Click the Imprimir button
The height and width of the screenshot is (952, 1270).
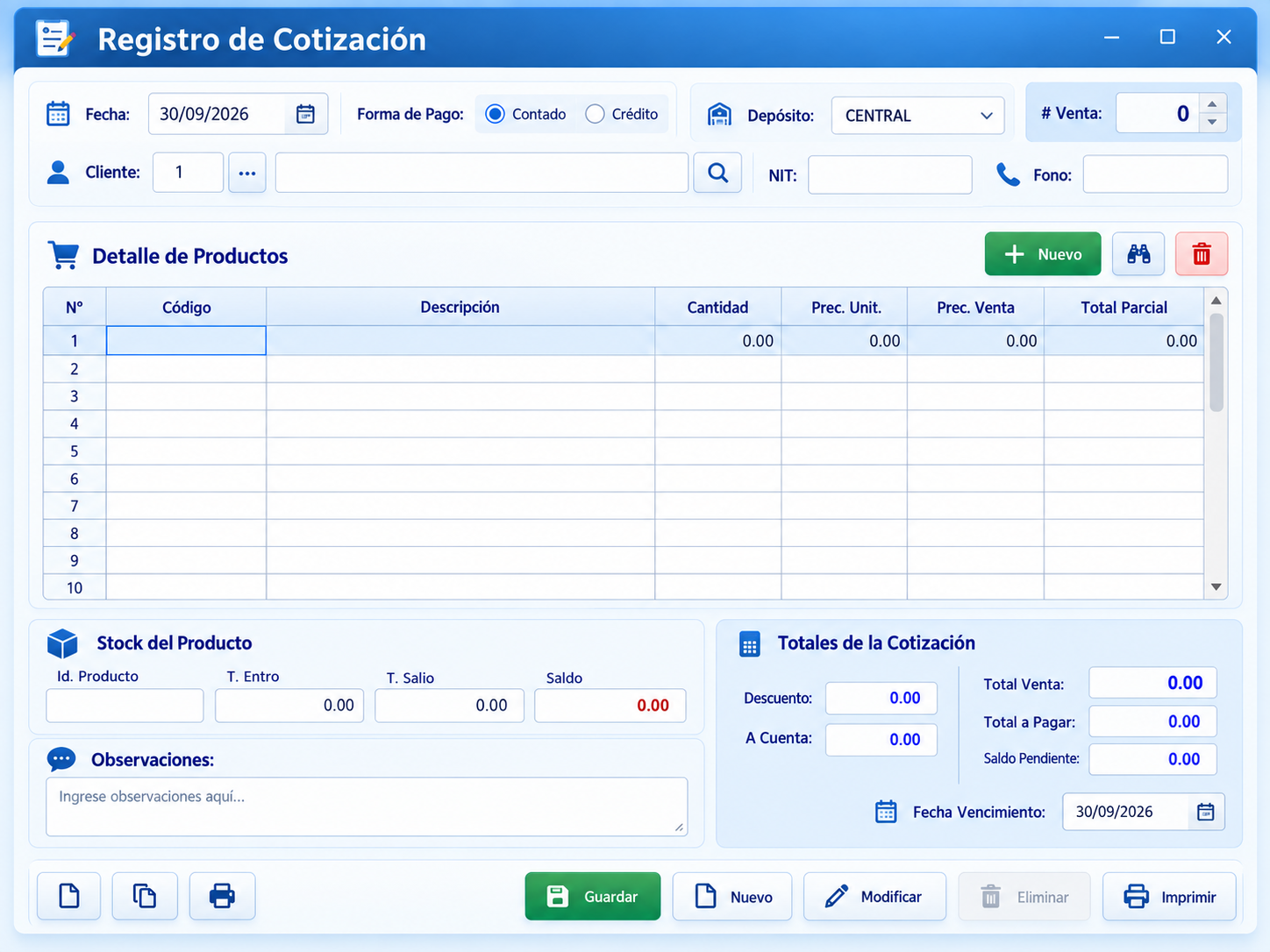click(x=1169, y=896)
